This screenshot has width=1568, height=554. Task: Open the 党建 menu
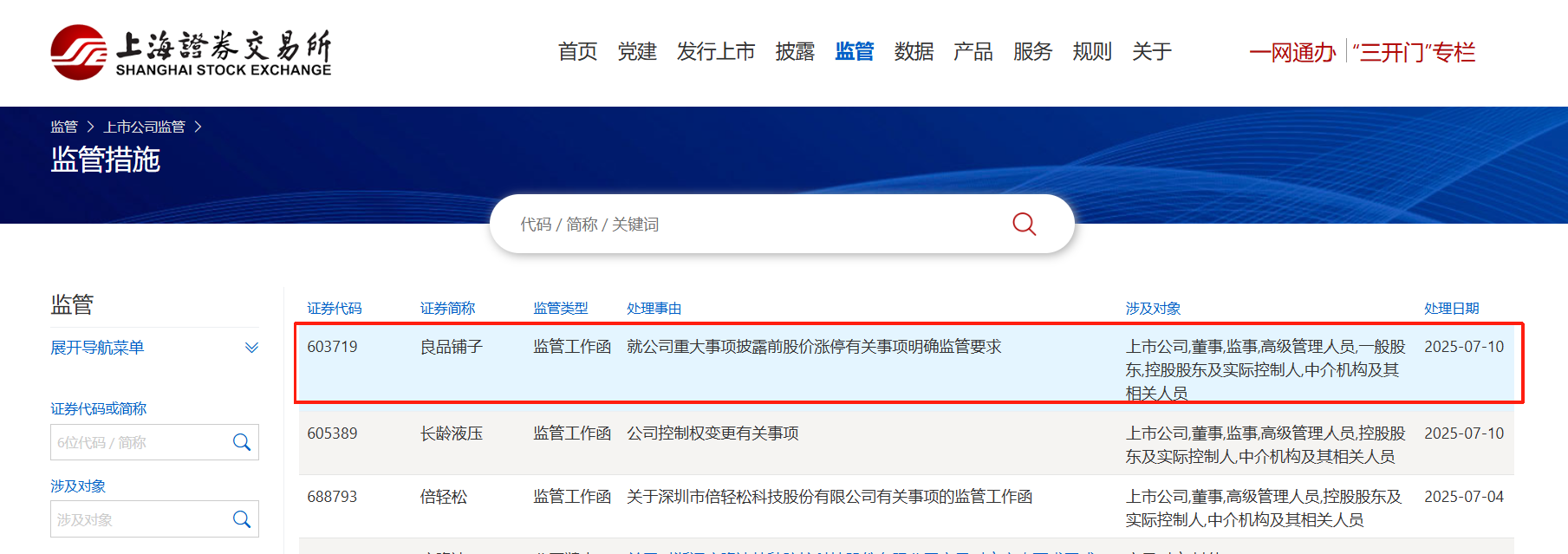[x=637, y=52]
